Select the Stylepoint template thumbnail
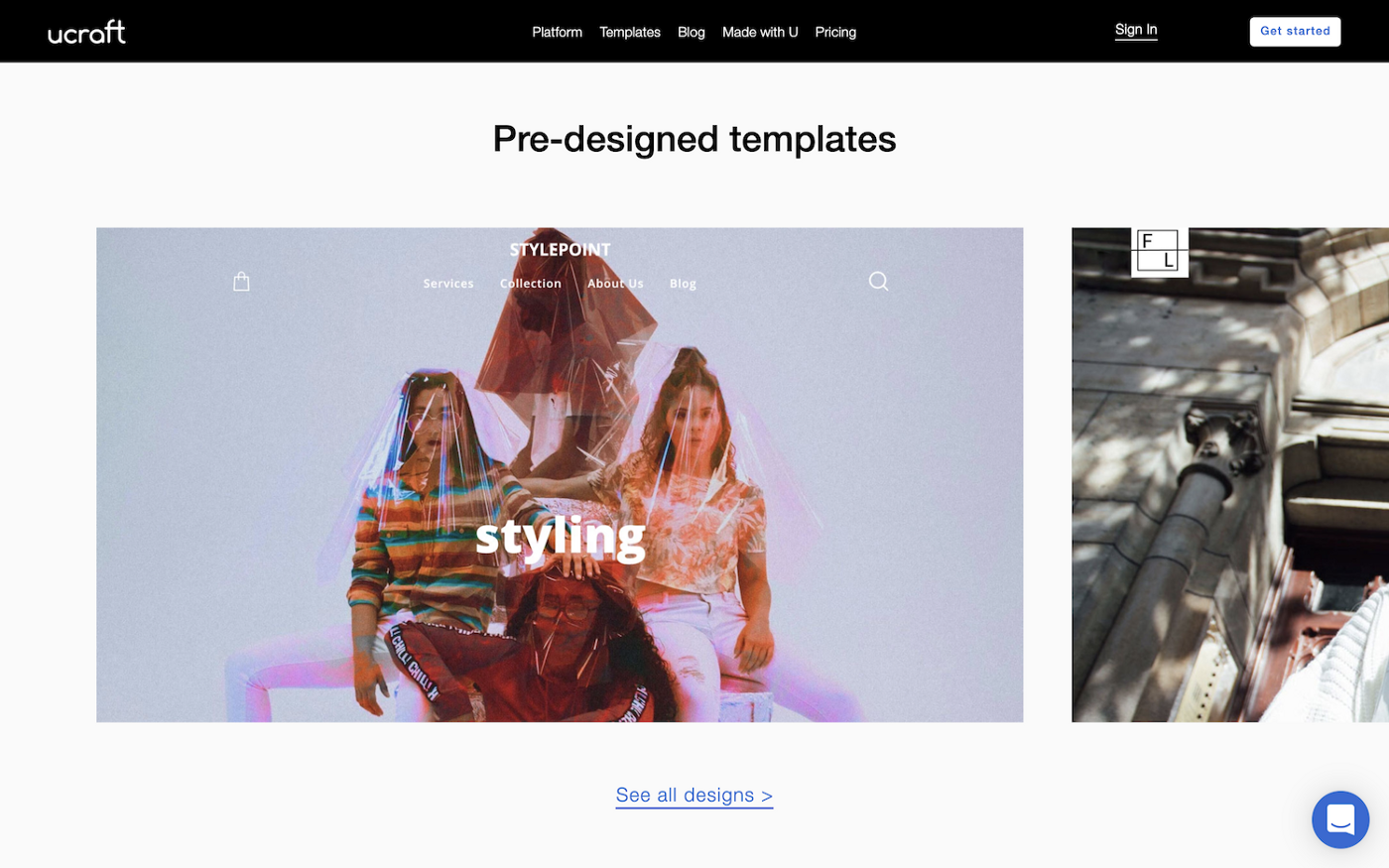1389x868 pixels. [x=560, y=475]
